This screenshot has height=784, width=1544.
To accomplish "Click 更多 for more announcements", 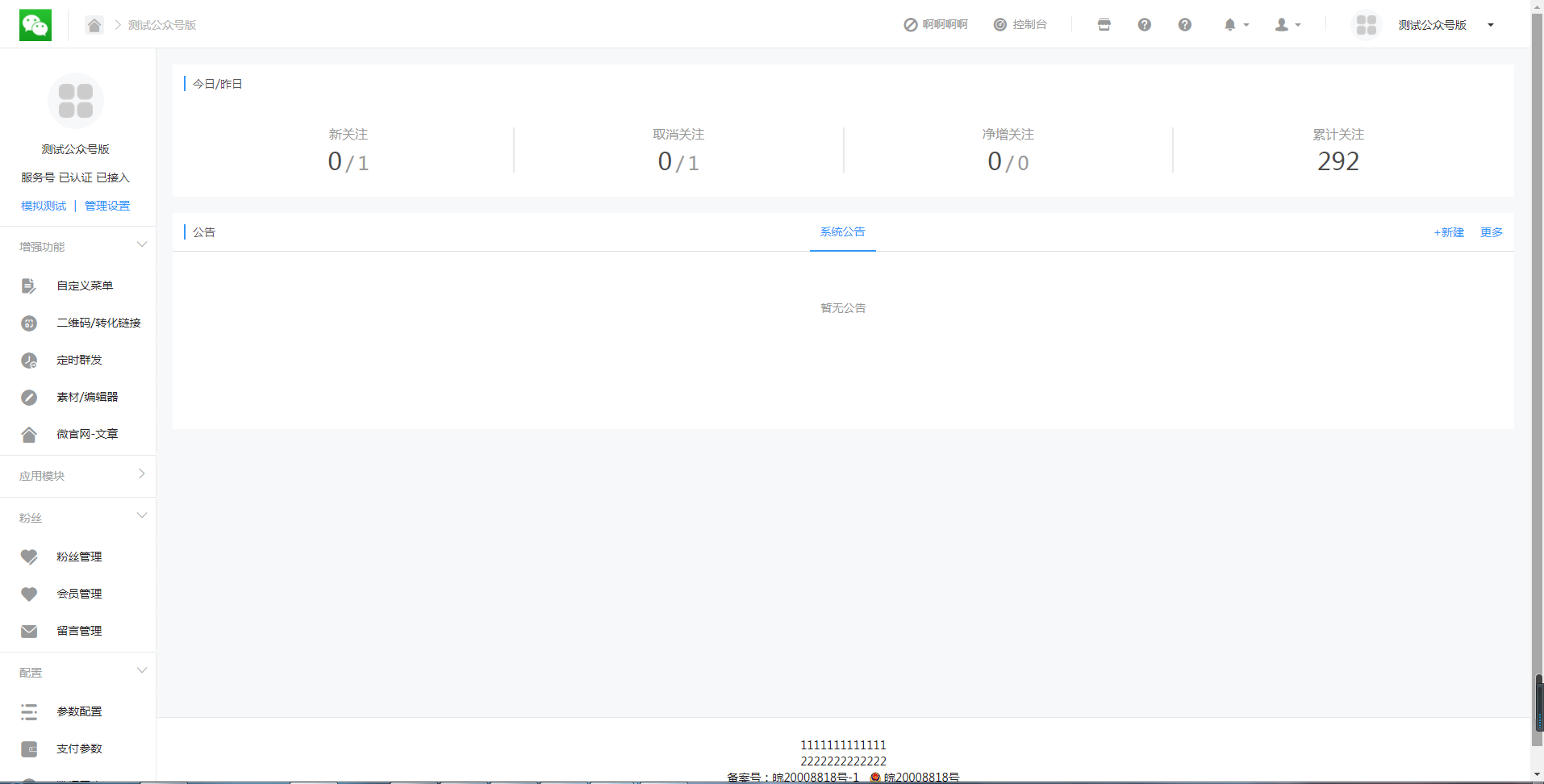I will tap(1492, 232).
